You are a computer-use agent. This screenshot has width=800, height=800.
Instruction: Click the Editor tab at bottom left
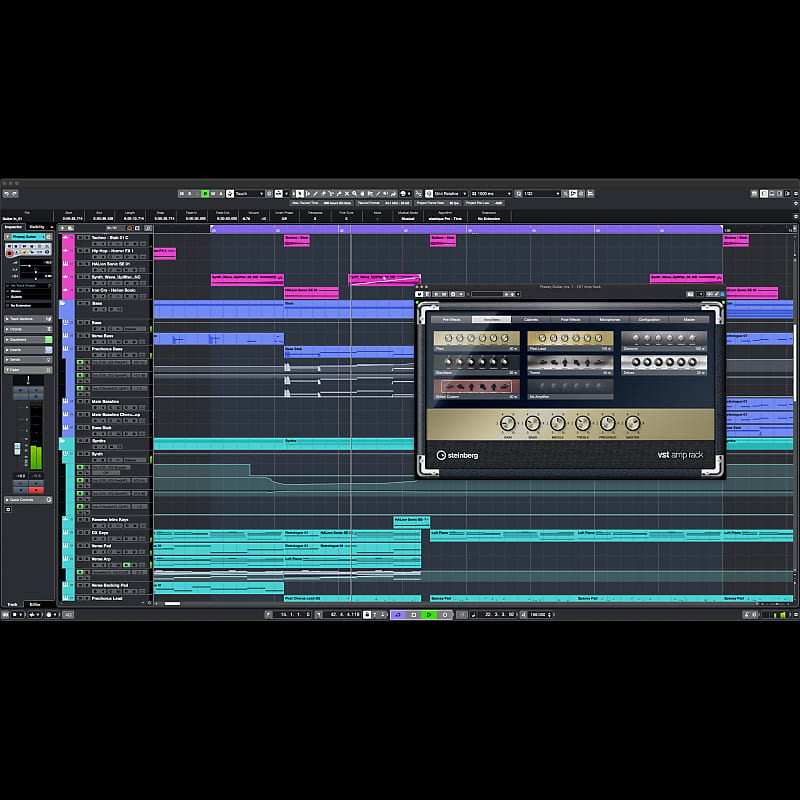point(35,604)
